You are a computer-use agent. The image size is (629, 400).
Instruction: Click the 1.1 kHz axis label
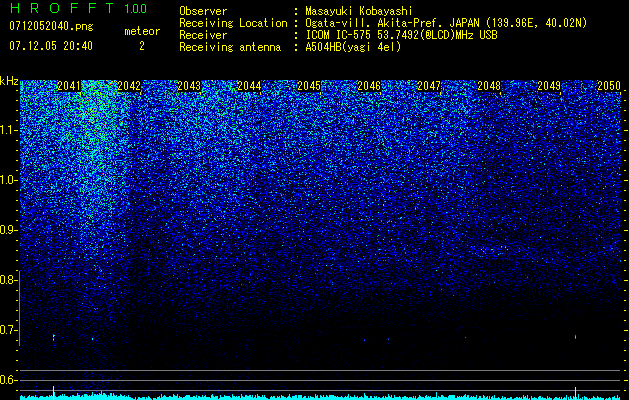[7, 130]
